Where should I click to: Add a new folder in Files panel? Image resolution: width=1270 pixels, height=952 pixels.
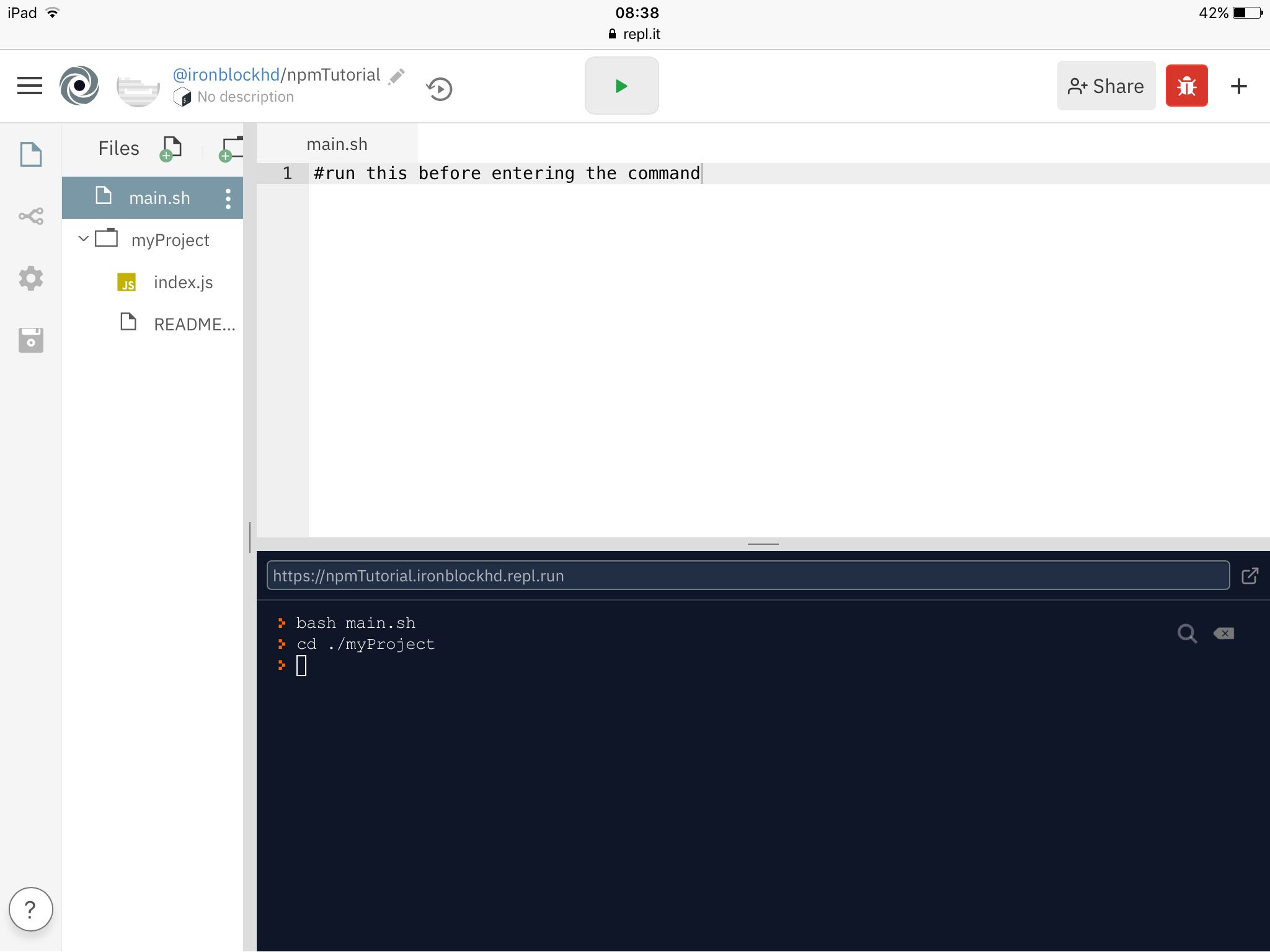pos(231,149)
